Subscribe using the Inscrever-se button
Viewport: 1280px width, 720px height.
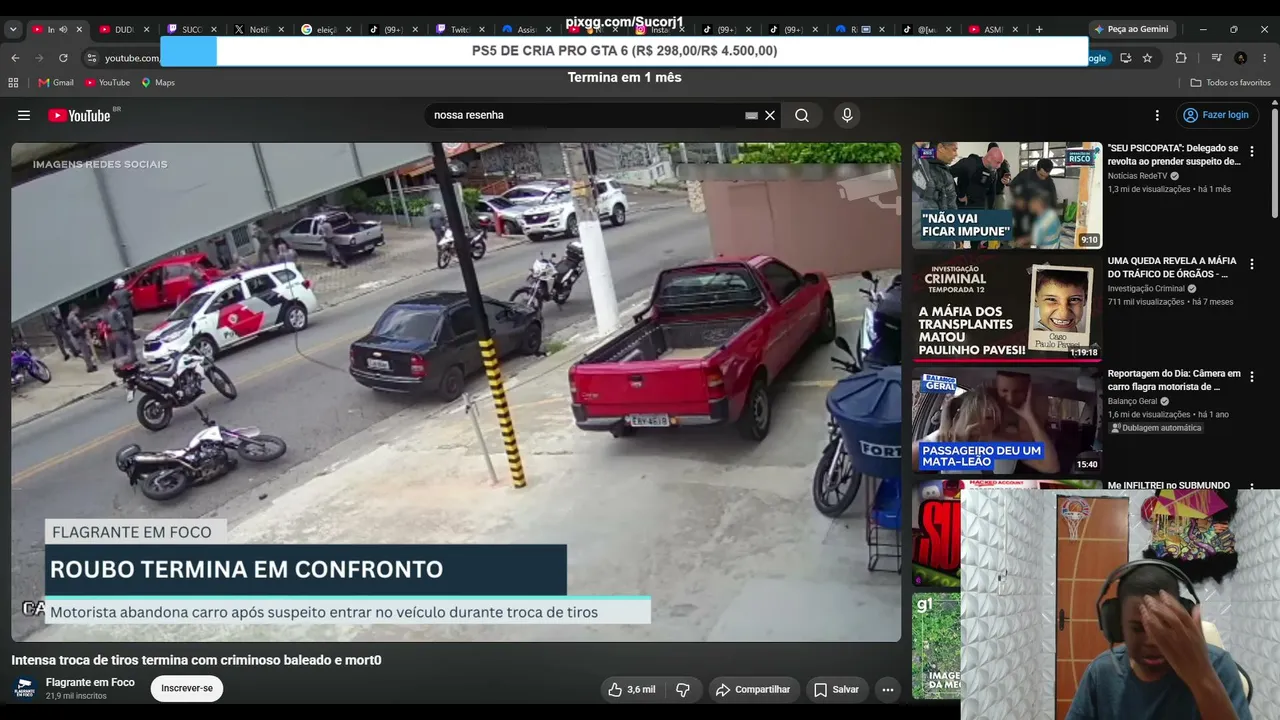pos(187,688)
